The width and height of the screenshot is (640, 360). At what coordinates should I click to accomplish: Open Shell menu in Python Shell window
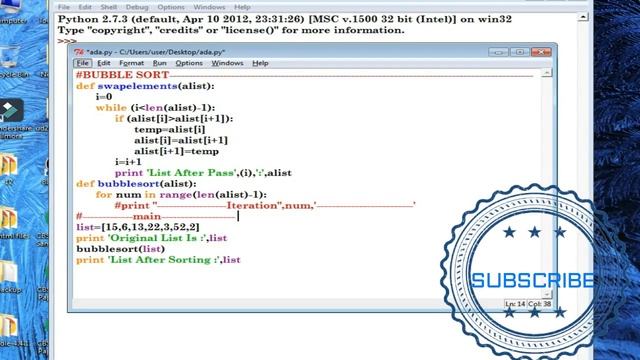click(109, 7)
